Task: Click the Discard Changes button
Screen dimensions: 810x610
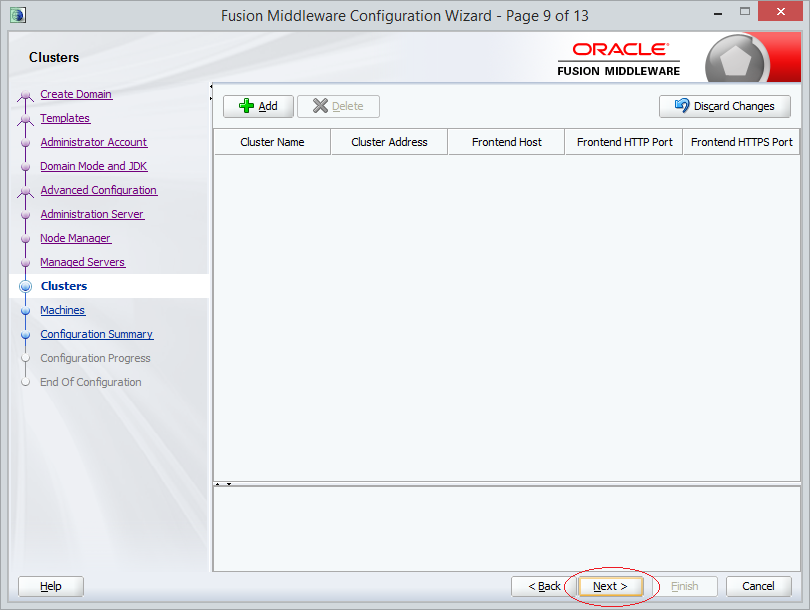Action: (x=725, y=106)
